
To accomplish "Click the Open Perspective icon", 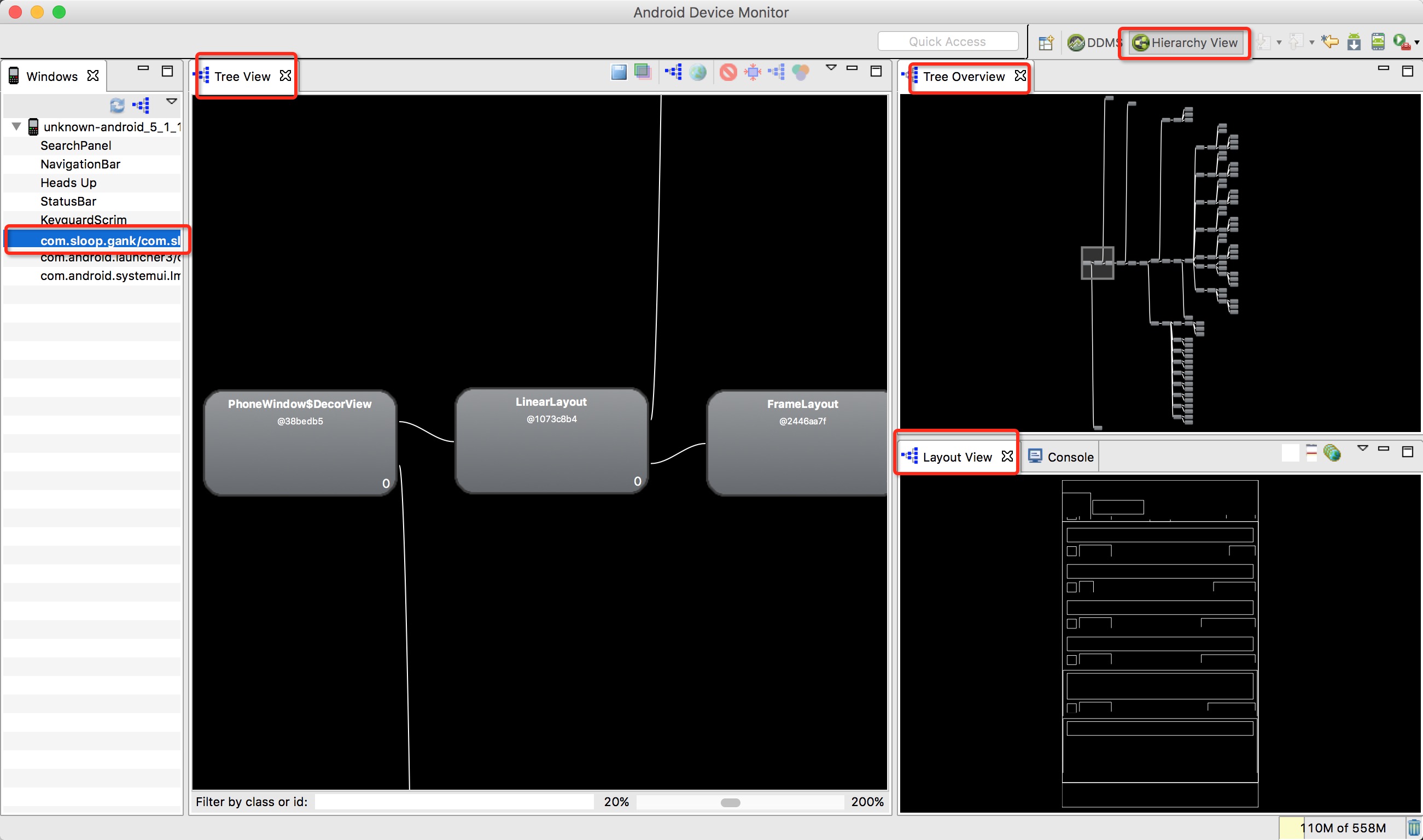I will click(x=1046, y=43).
